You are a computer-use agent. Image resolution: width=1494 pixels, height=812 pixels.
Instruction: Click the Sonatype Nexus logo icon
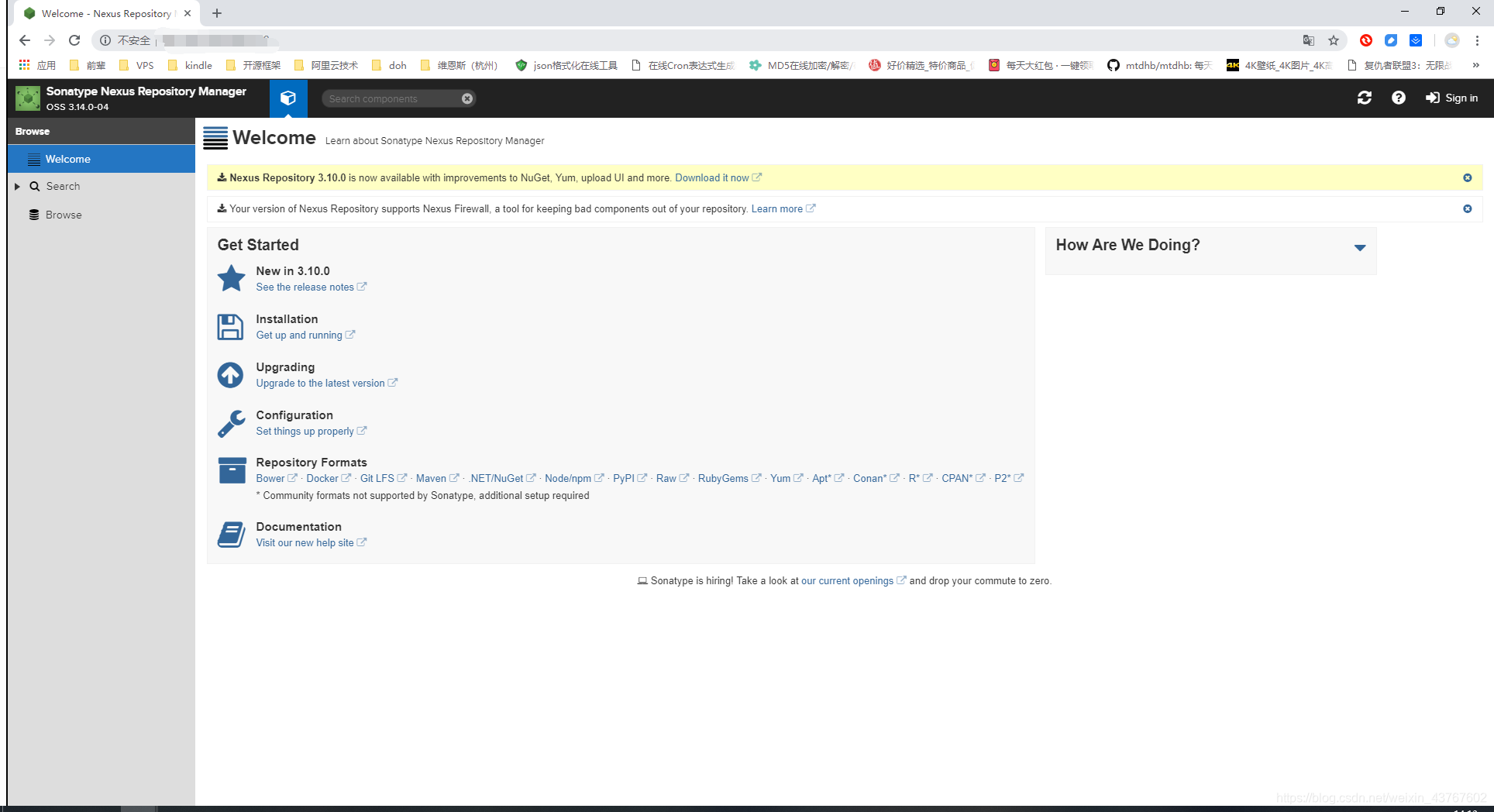point(28,98)
